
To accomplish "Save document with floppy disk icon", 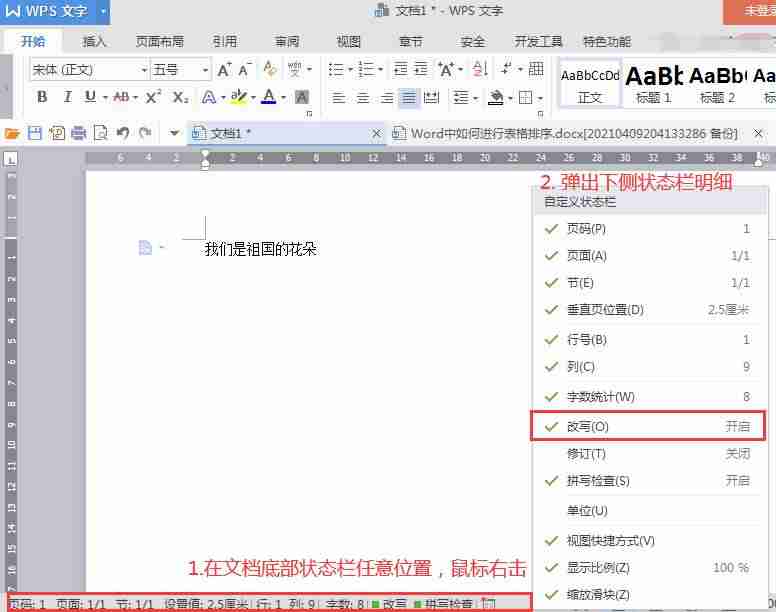I will pyautogui.click(x=35, y=133).
